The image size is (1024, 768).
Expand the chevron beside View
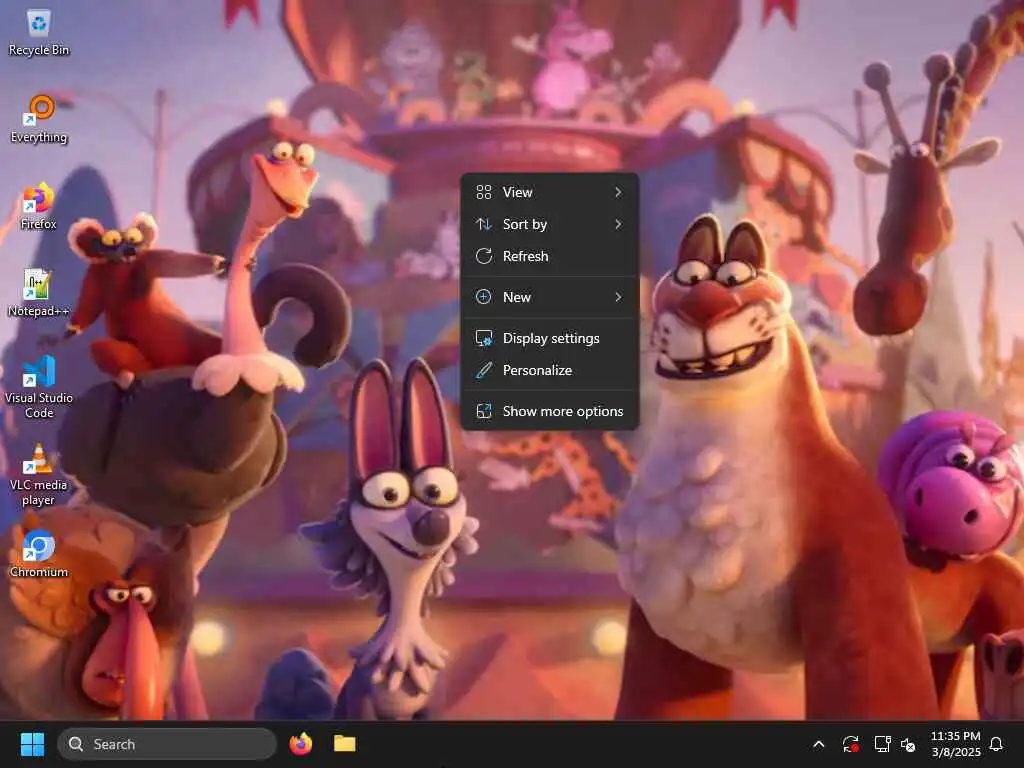click(618, 192)
